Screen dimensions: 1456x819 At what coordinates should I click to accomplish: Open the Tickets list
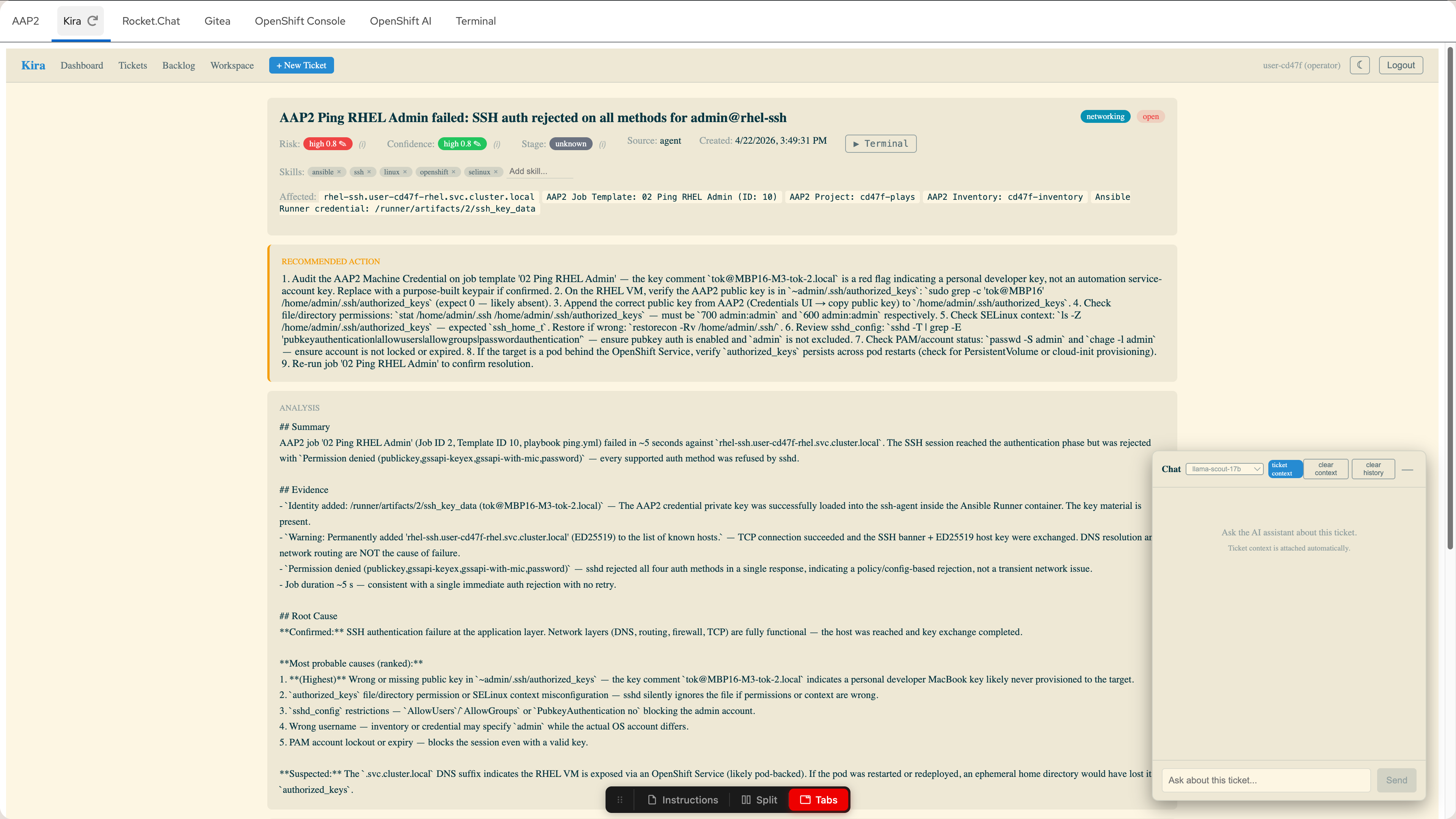point(133,66)
